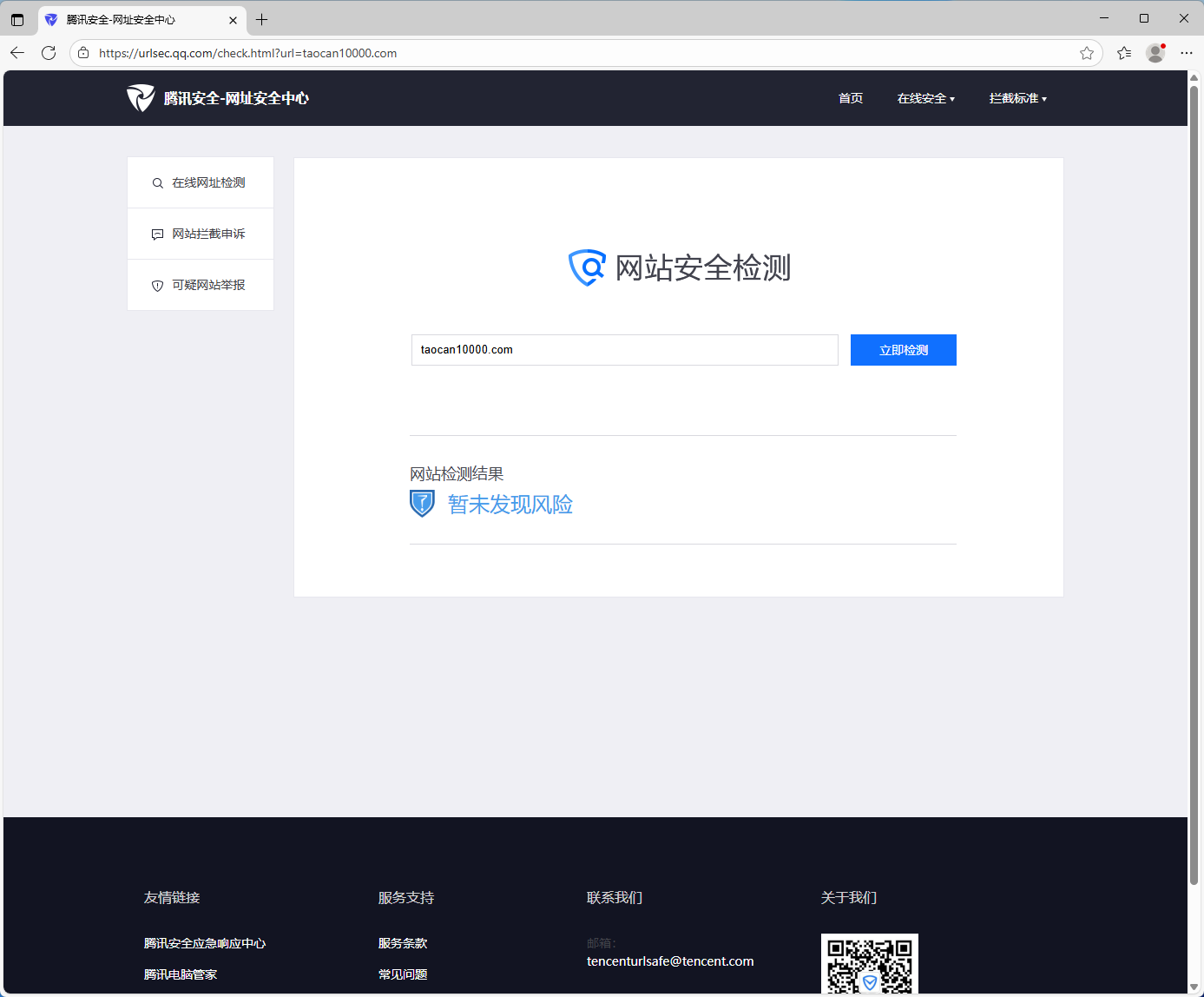Click the 网站安全检测 title text
This screenshot has width=1204, height=997.
pyautogui.click(x=703, y=267)
